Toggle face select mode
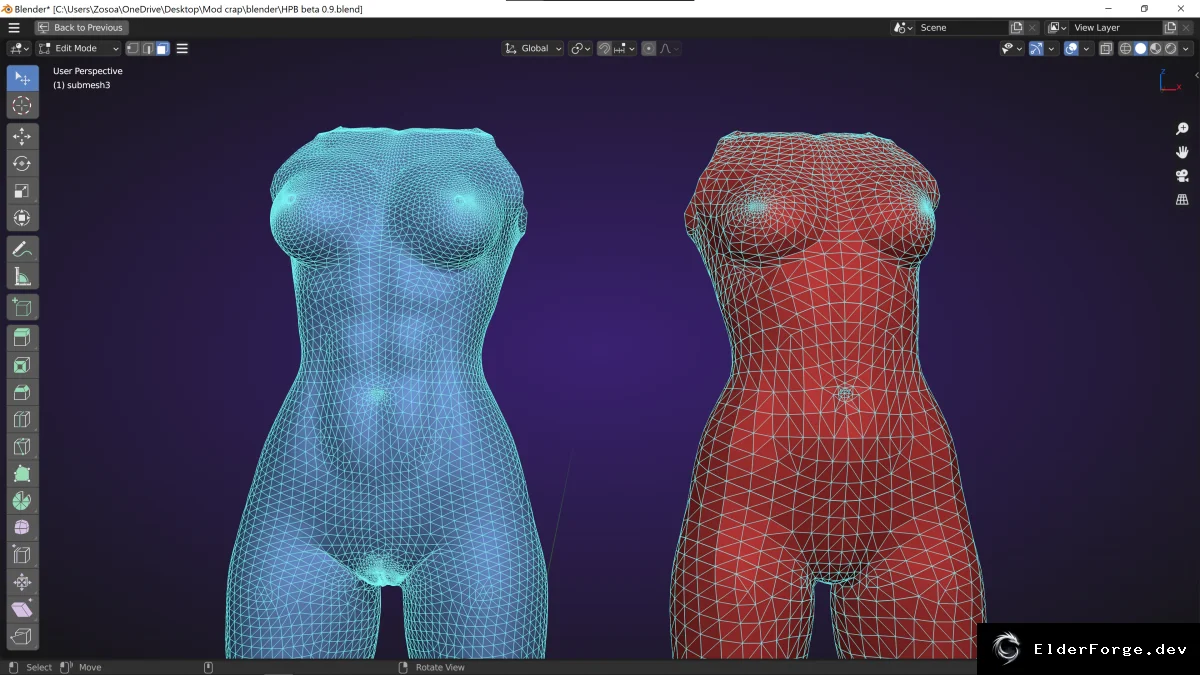The height and width of the screenshot is (675, 1200). click(x=162, y=48)
